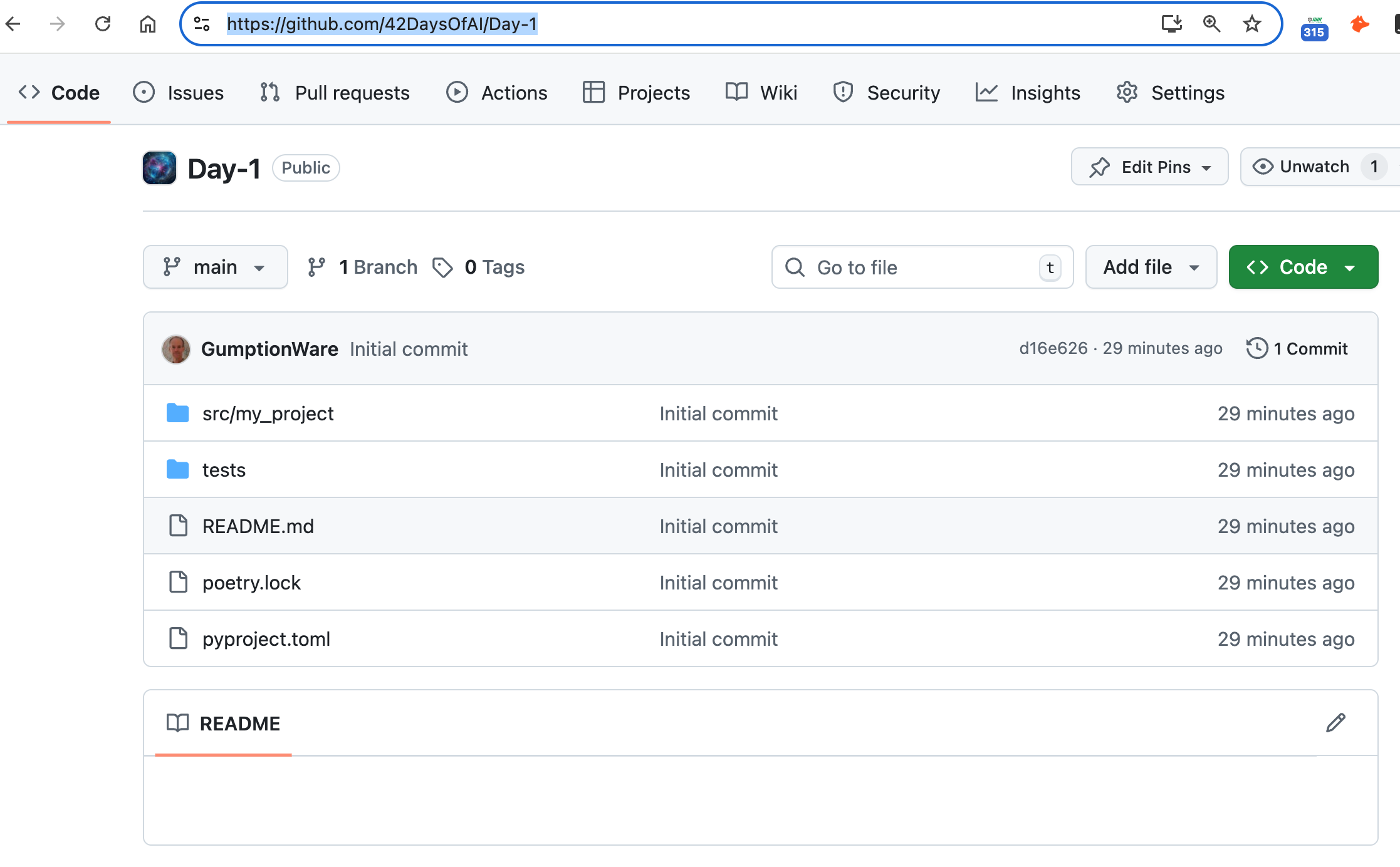This screenshot has width=1400, height=867.
Task: Open the tests folder
Action: [x=224, y=470]
